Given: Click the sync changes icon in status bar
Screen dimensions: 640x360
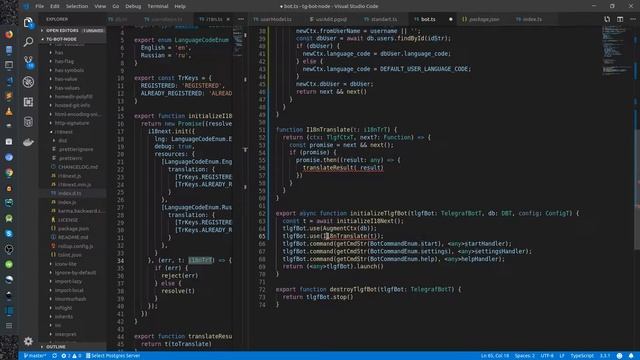Looking at the screenshot, I should tap(54, 356).
